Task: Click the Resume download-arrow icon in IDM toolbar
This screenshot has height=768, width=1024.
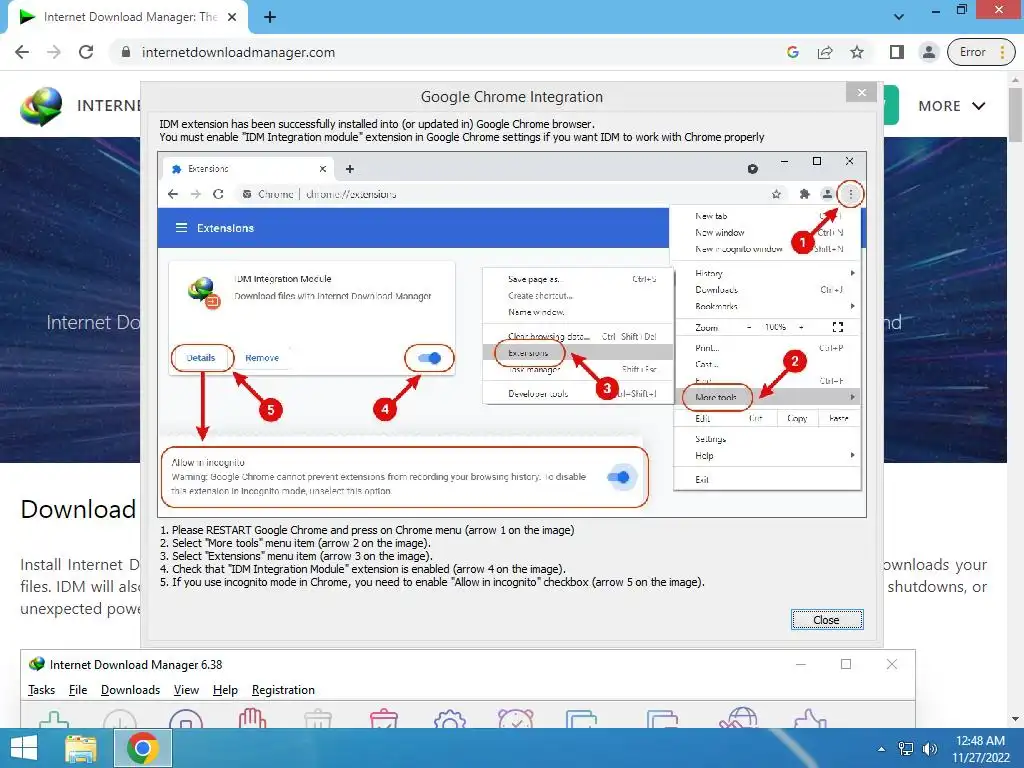Action: (x=120, y=720)
